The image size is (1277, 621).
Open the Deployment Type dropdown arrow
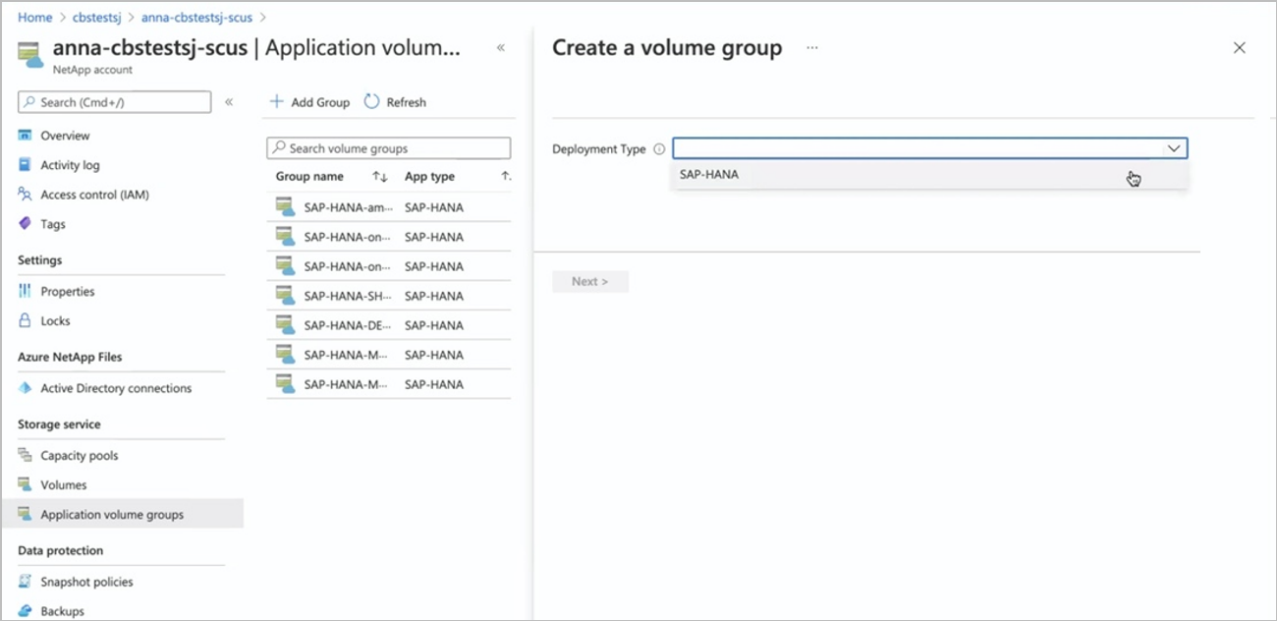click(1174, 149)
